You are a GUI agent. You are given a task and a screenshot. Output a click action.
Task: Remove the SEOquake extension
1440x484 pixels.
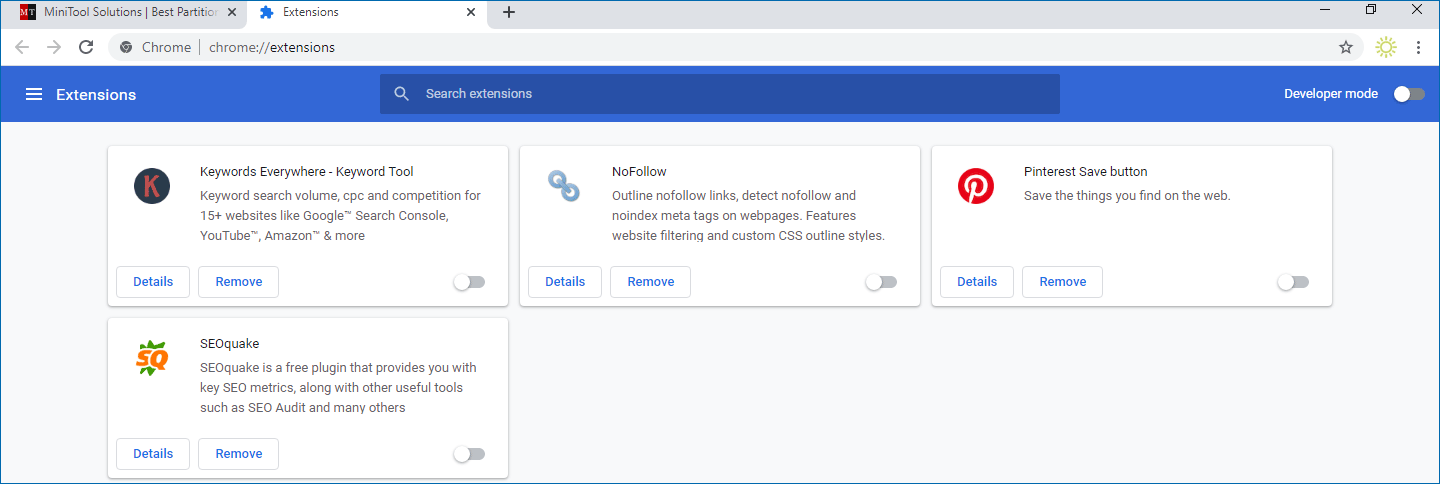coord(239,454)
